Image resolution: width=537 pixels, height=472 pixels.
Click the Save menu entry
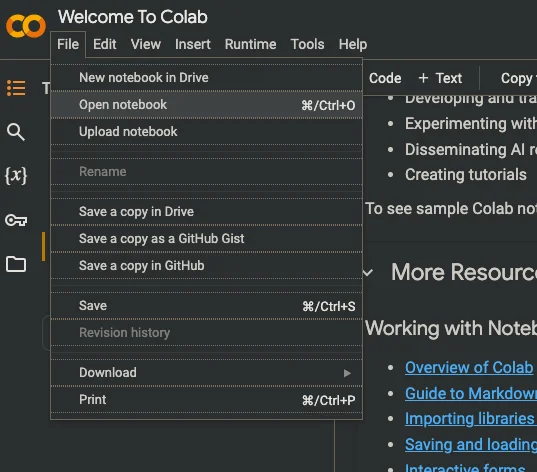coord(207,306)
